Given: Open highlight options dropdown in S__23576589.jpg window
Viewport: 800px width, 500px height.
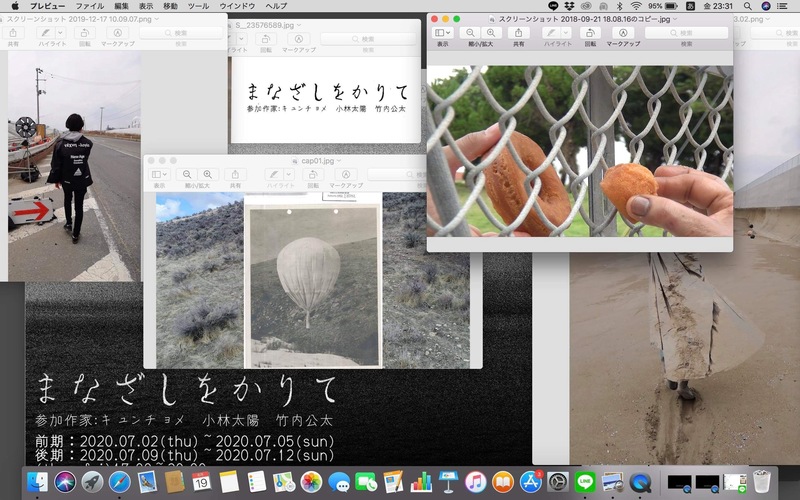Looking at the screenshot, I should [x=241, y=39].
